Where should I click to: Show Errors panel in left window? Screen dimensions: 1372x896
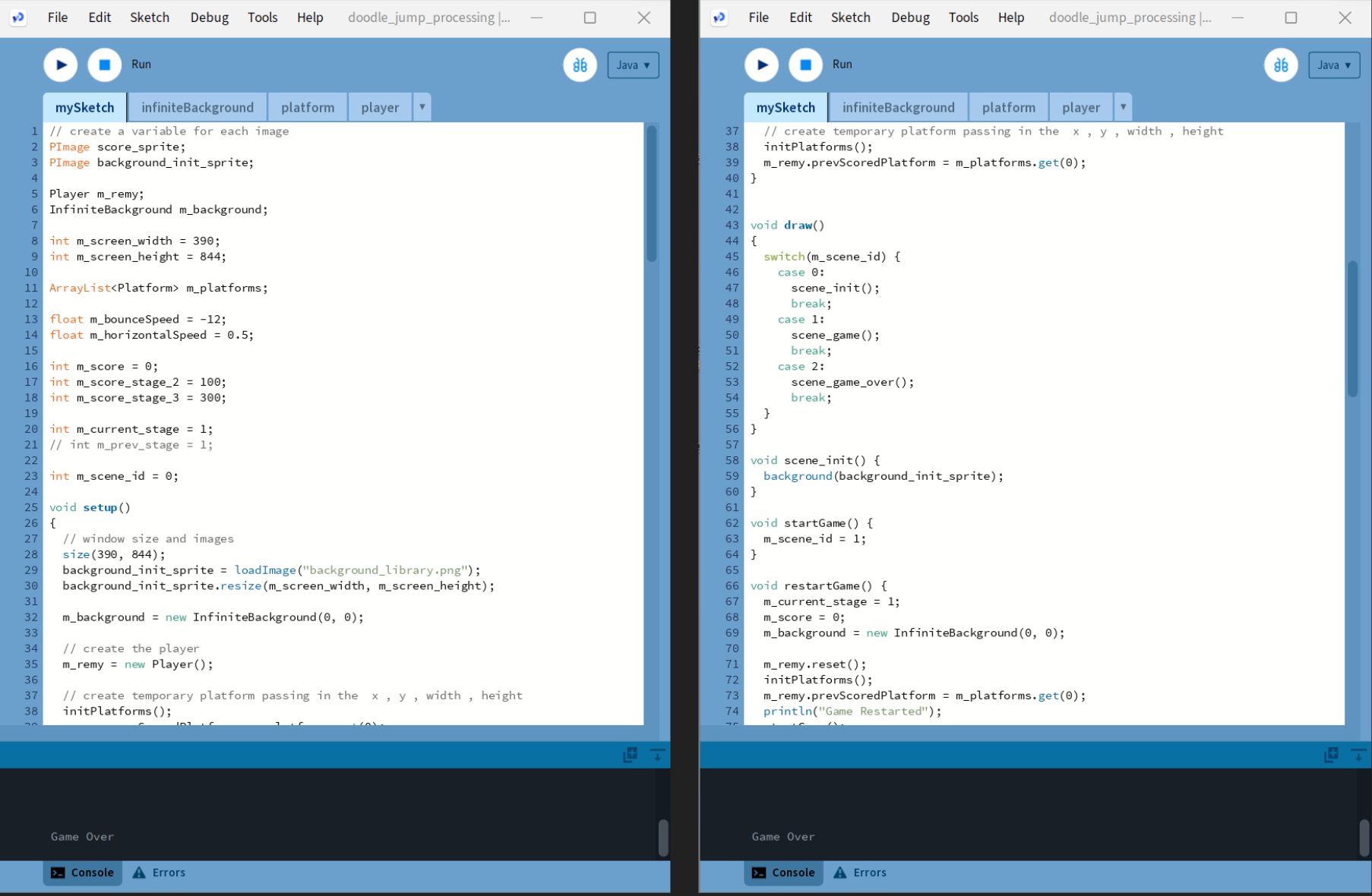coord(160,873)
